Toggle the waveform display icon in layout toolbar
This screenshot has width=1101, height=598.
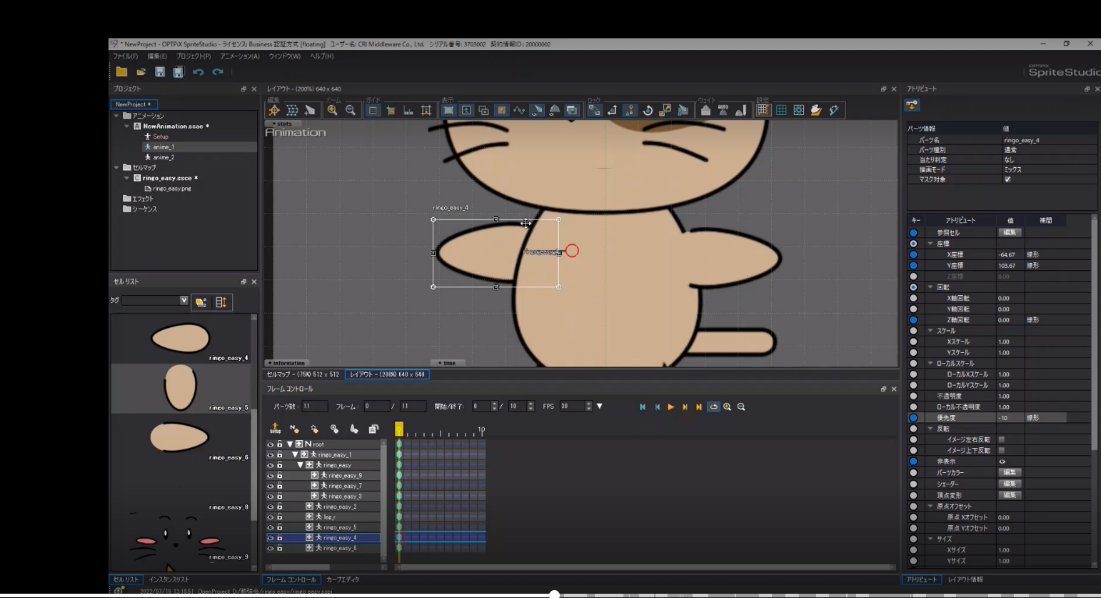click(x=519, y=110)
